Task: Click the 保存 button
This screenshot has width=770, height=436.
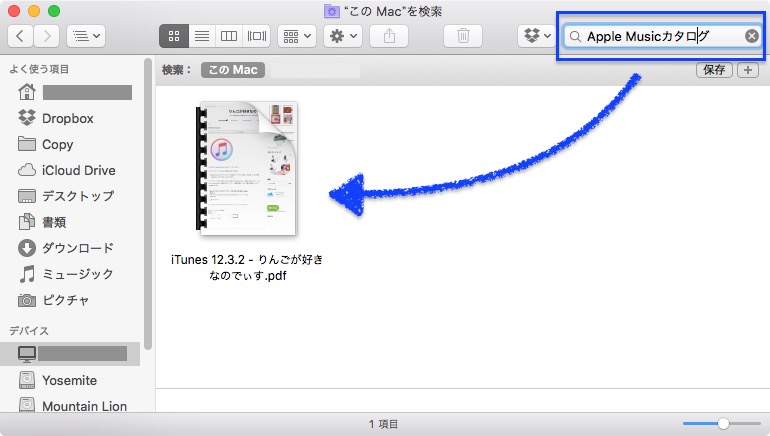Action: pyautogui.click(x=714, y=70)
